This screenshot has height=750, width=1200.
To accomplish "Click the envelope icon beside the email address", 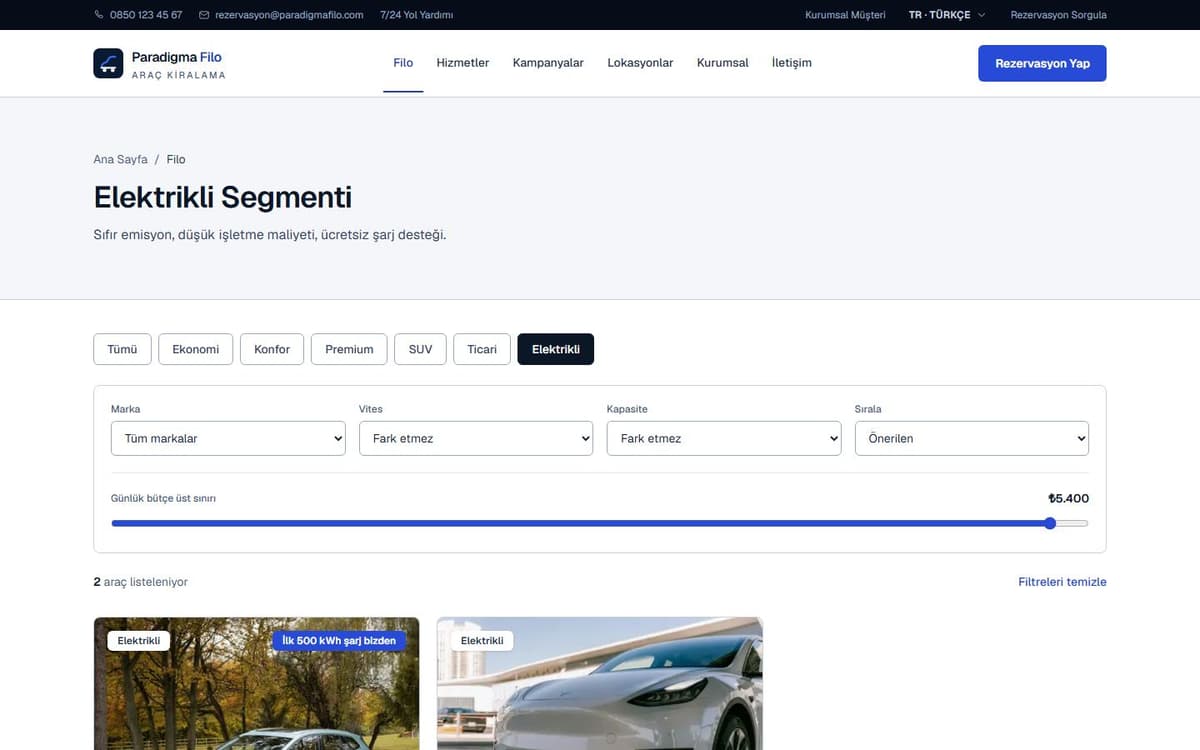I will [204, 15].
